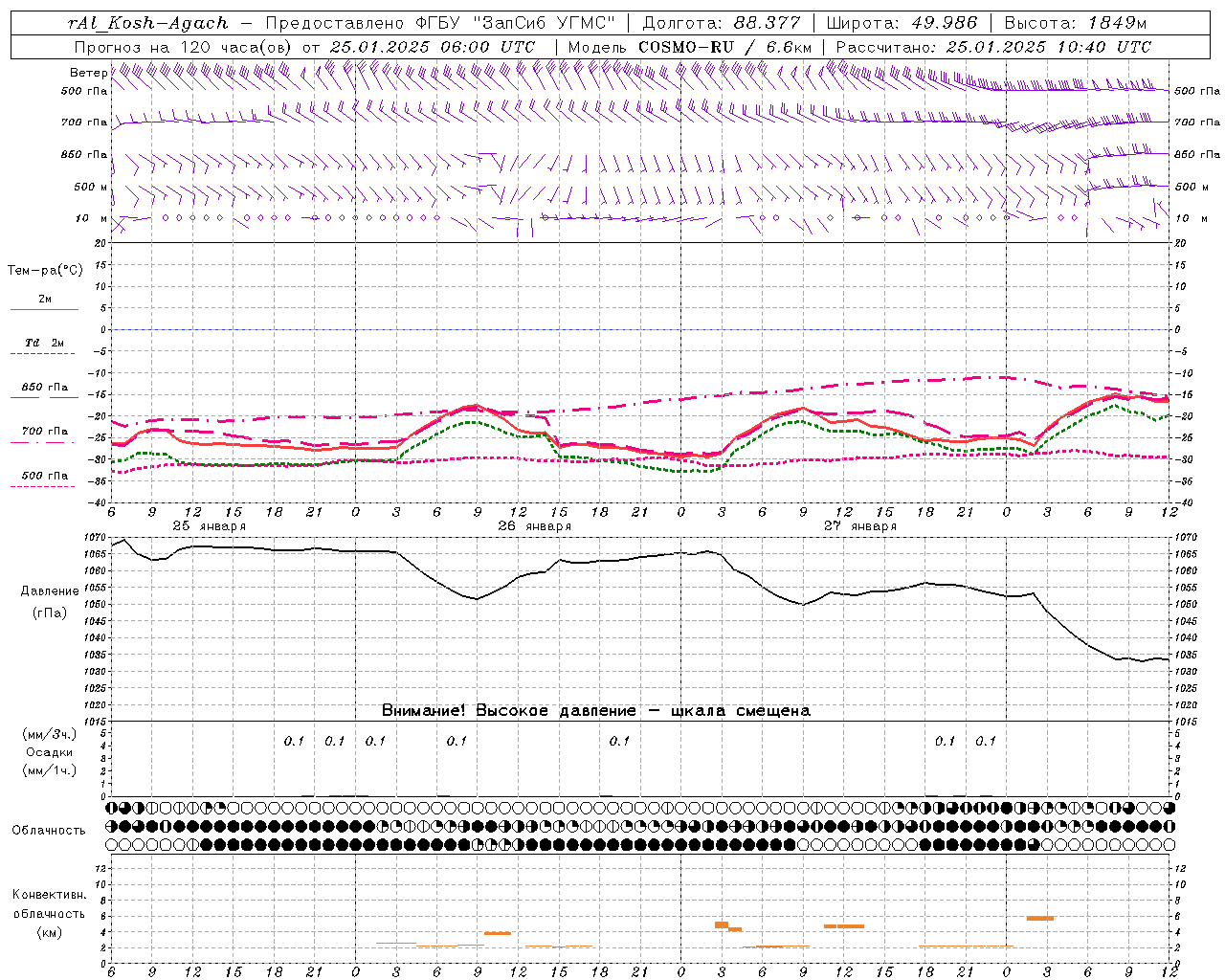Click the station title rAl_Kosh-Agach

148,23
